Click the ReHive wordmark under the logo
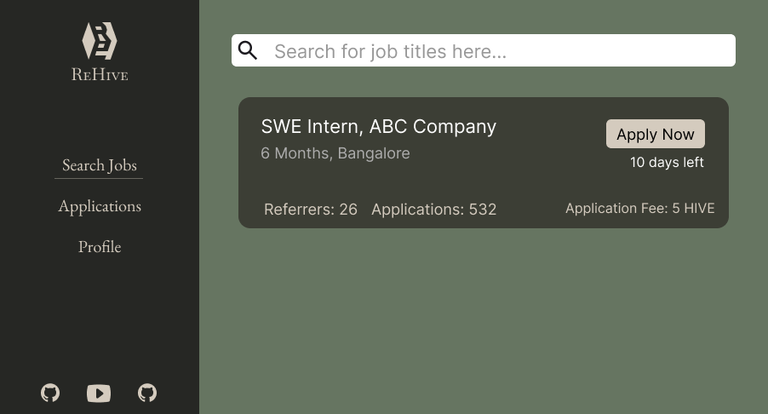 99,75
